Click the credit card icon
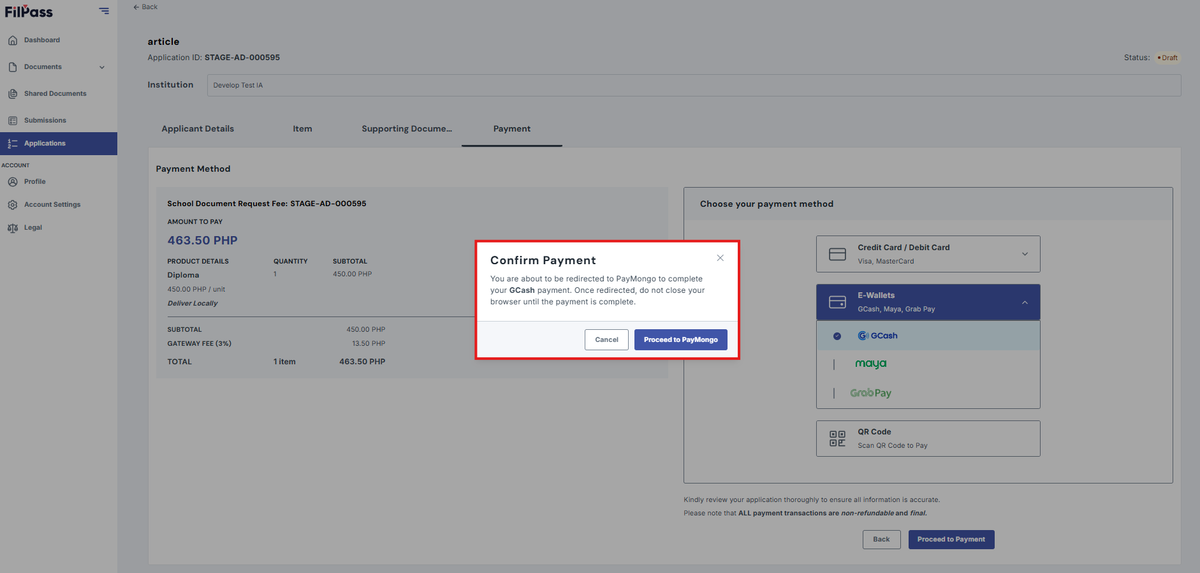The width and height of the screenshot is (1200, 573). 838,254
